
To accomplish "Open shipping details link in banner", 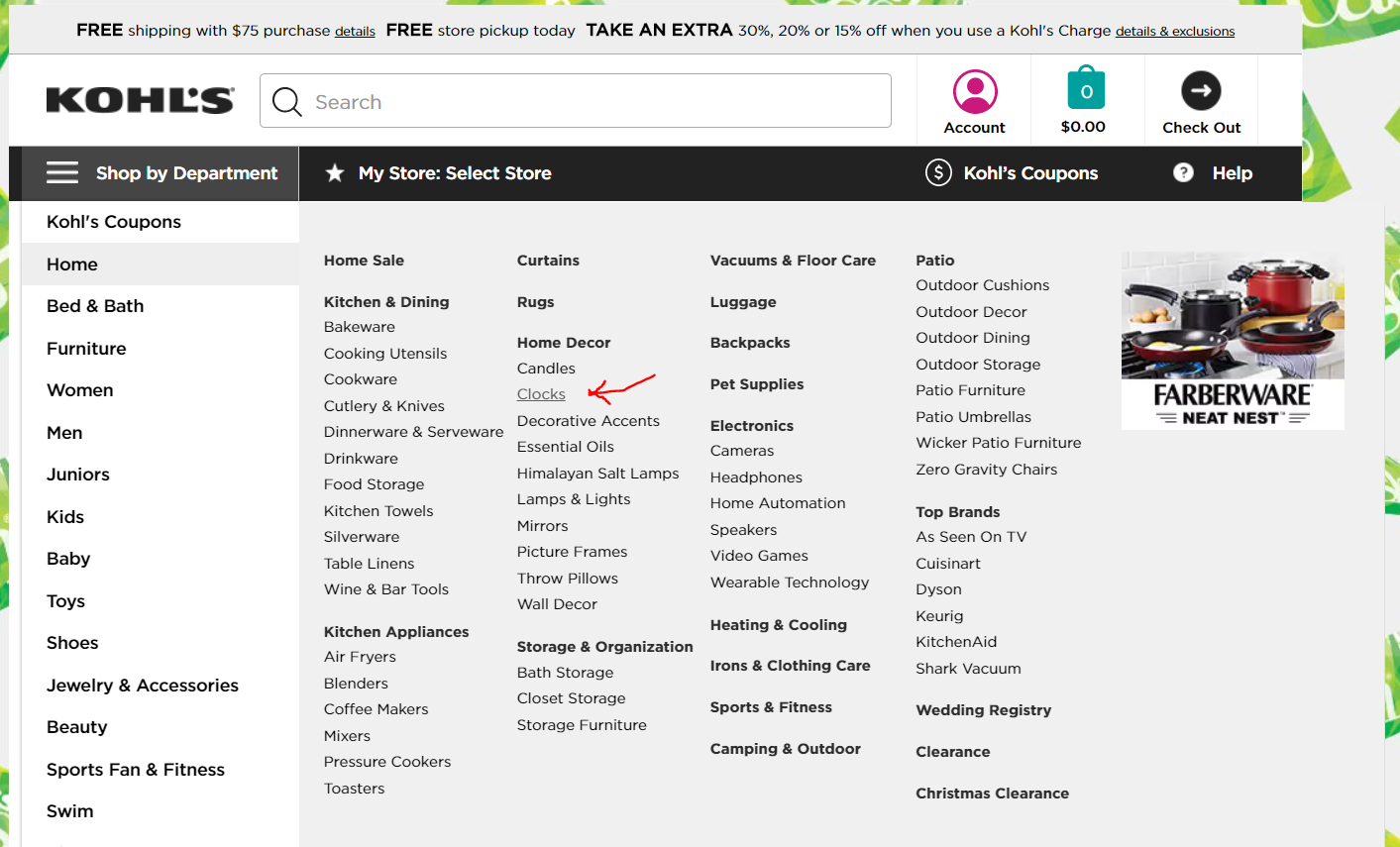I will pyautogui.click(x=355, y=32).
